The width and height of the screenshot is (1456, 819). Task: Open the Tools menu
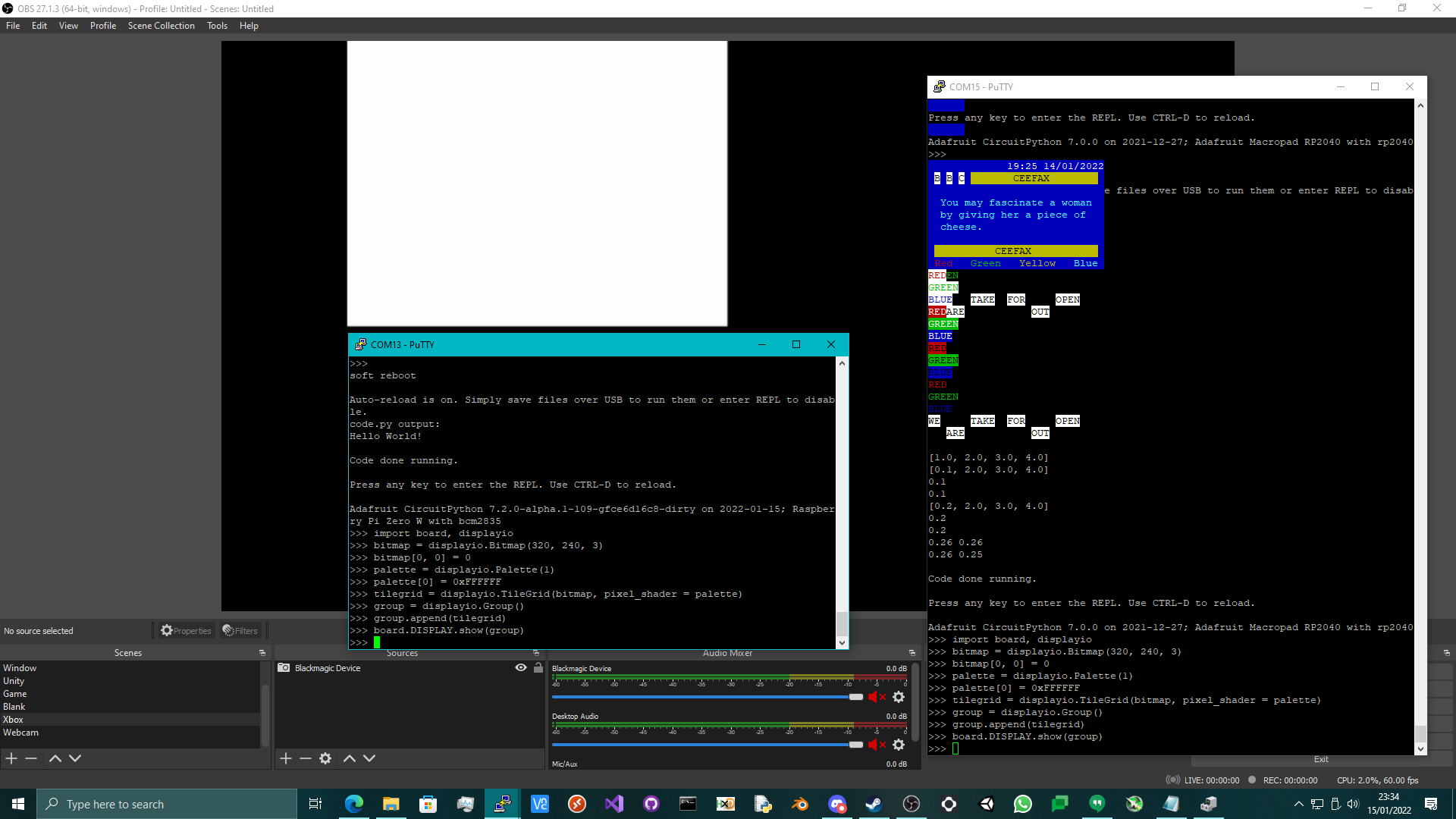click(218, 26)
